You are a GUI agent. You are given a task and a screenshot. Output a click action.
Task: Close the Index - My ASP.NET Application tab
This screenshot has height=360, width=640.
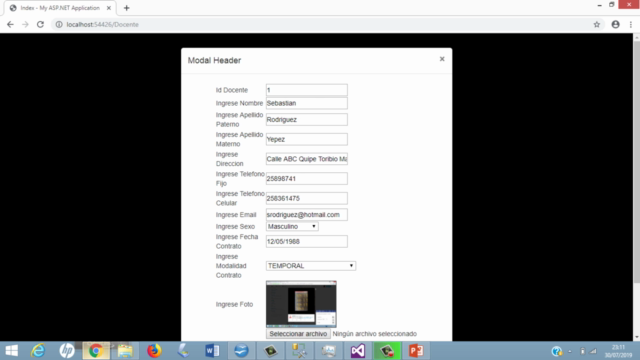coord(109,8)
